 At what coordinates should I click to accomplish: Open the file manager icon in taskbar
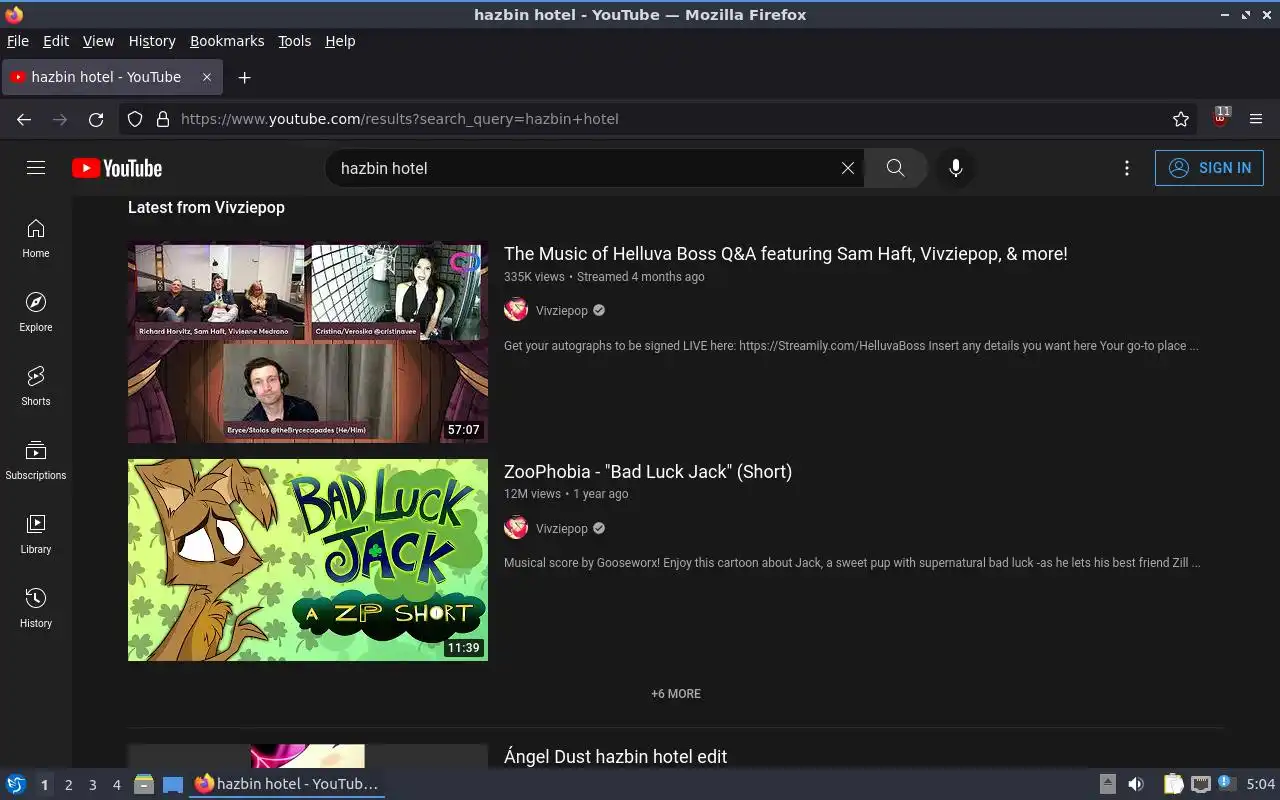[x=144, y=785]
